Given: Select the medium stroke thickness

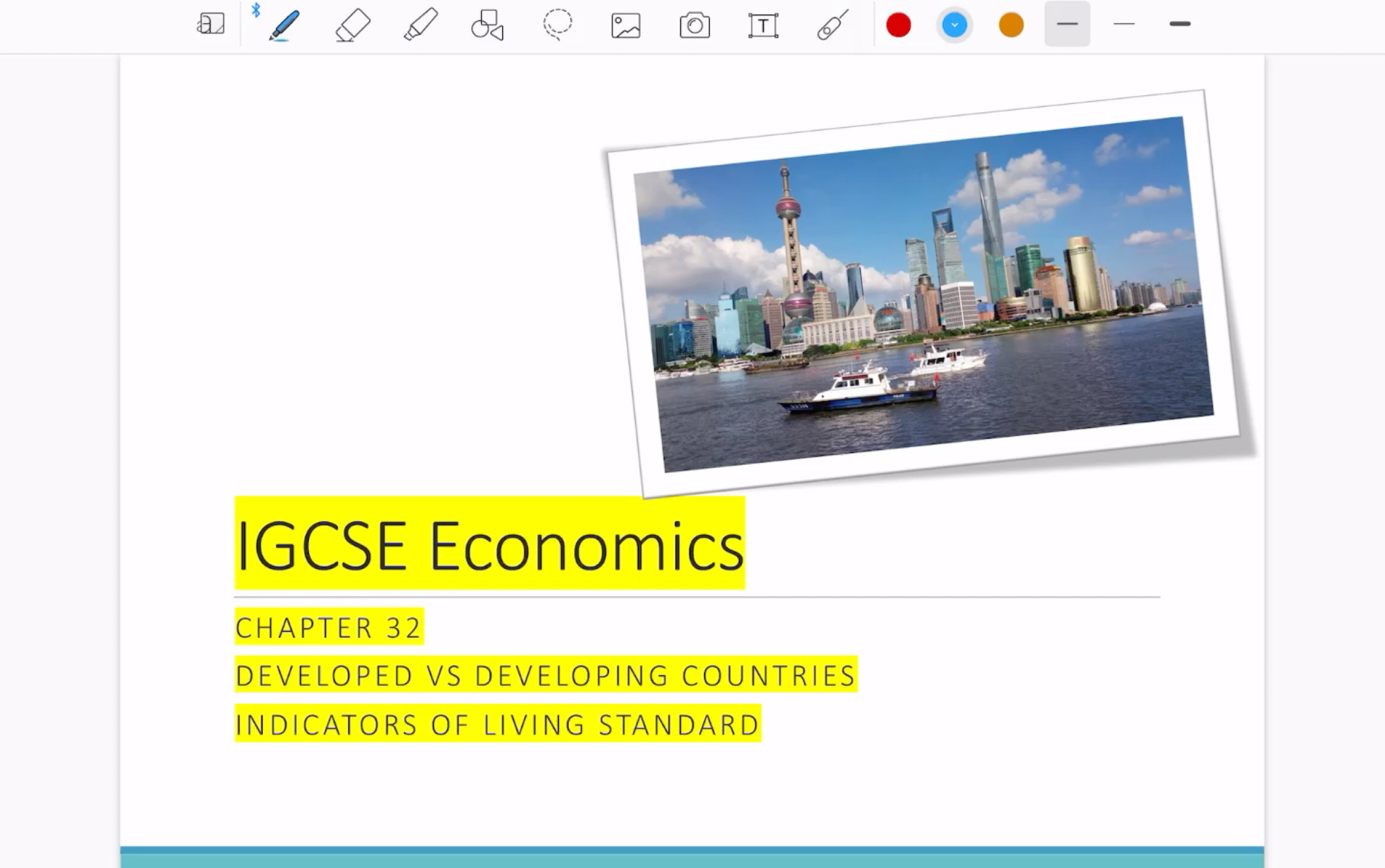Looking at the screenshot, I should pos(1067,24).
